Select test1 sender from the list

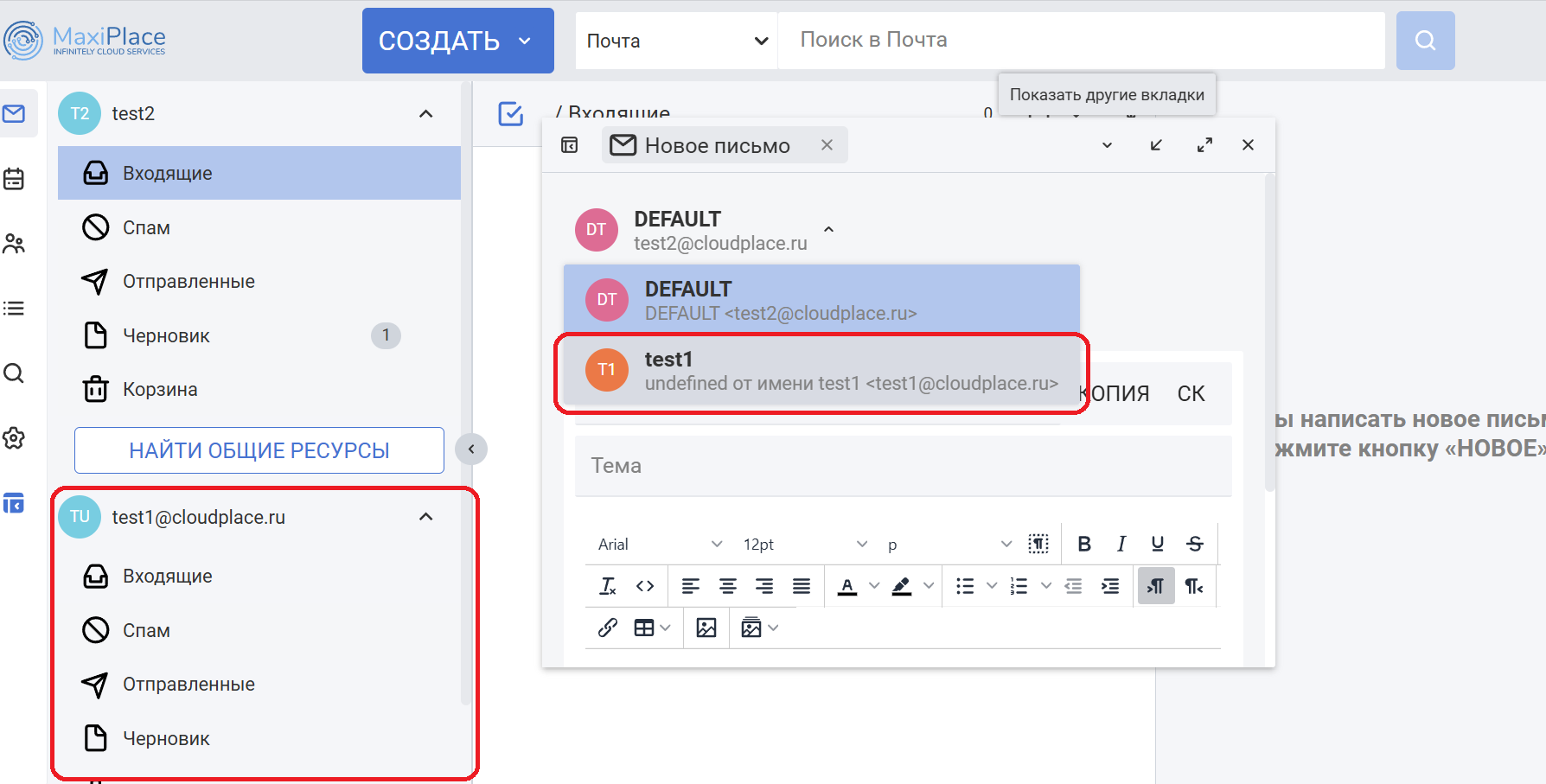click(820, 371)
